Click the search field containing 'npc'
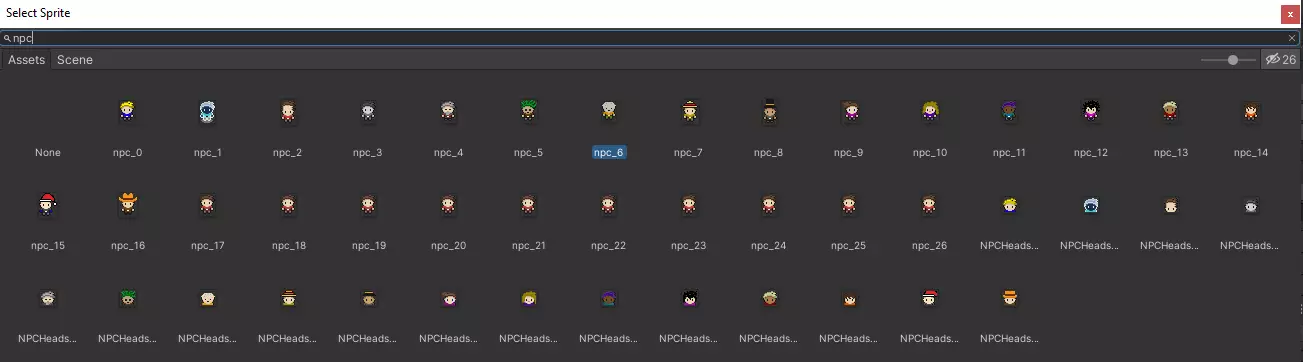The width and height of the screenshot is (1303, 362). coord(650,38)
